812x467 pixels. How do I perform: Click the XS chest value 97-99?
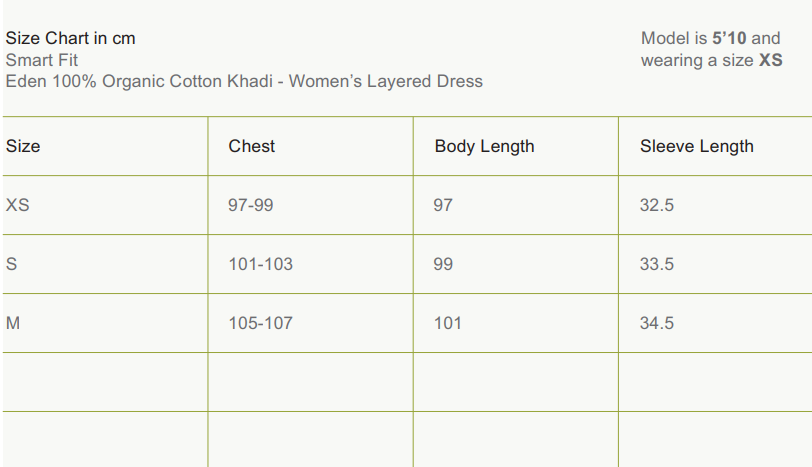point(251,205)
